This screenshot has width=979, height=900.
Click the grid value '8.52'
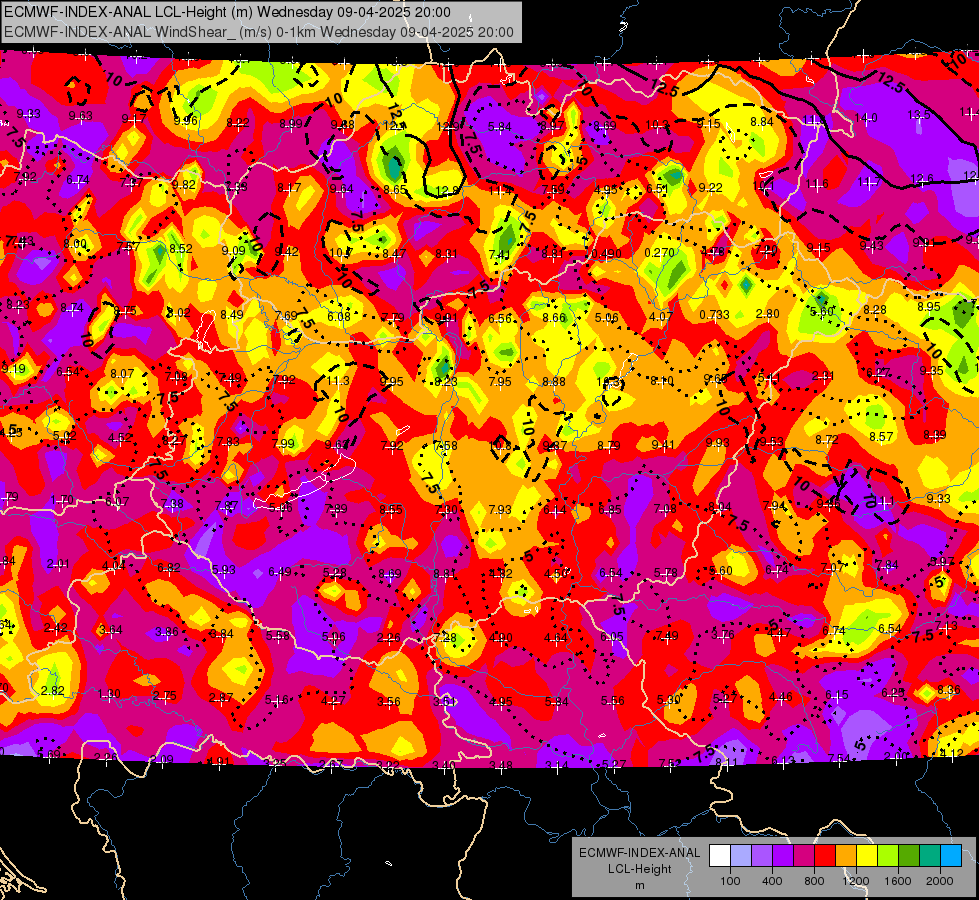tap(181, 249)
